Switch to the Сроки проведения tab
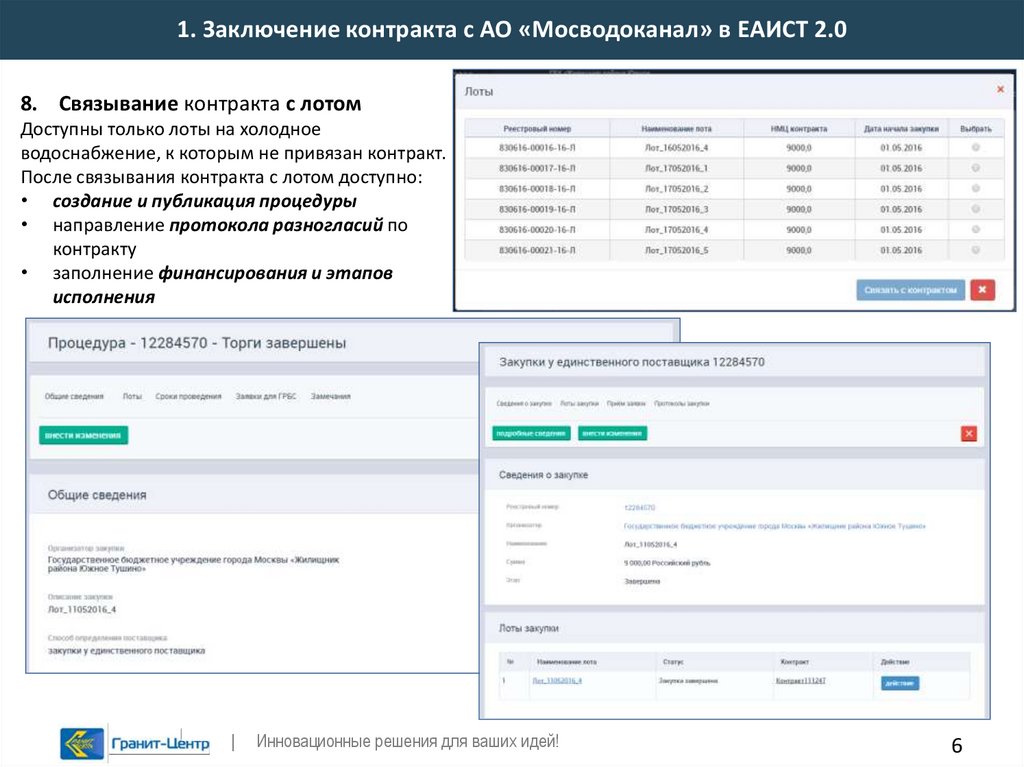The width and height of the screenshot is (1024, 767). click(x=188, y=396)
